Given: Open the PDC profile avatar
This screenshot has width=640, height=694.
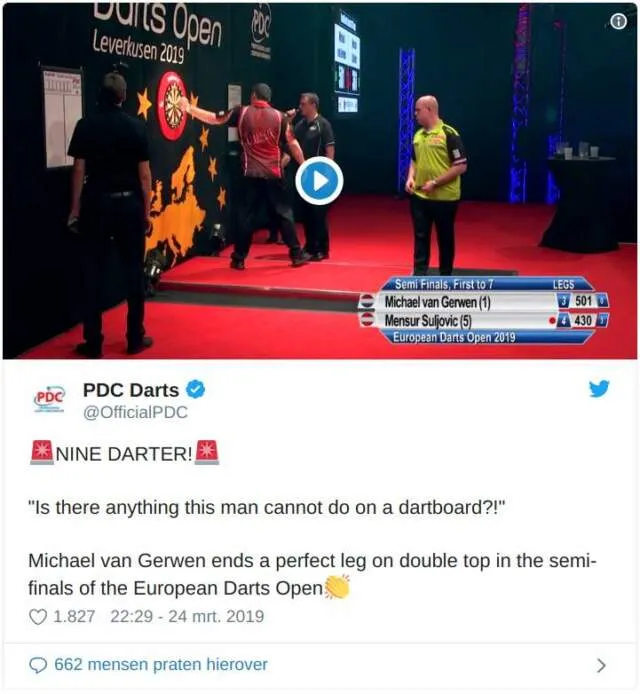Looking at the screenshot, I should (49, 399).
